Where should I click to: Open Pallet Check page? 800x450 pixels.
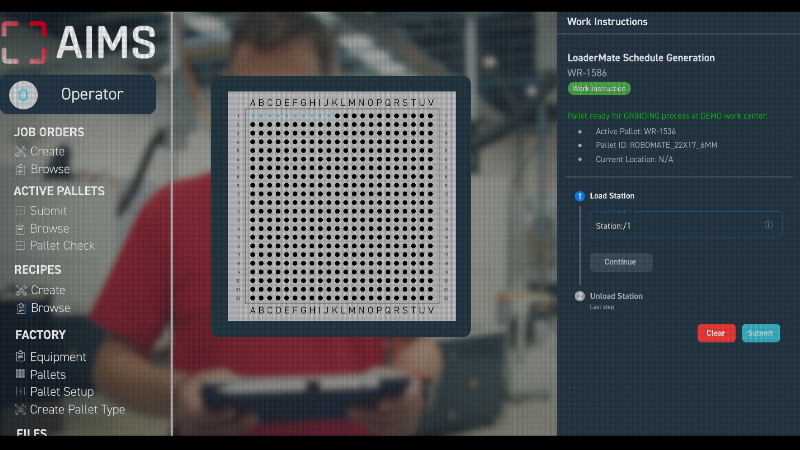62,246
